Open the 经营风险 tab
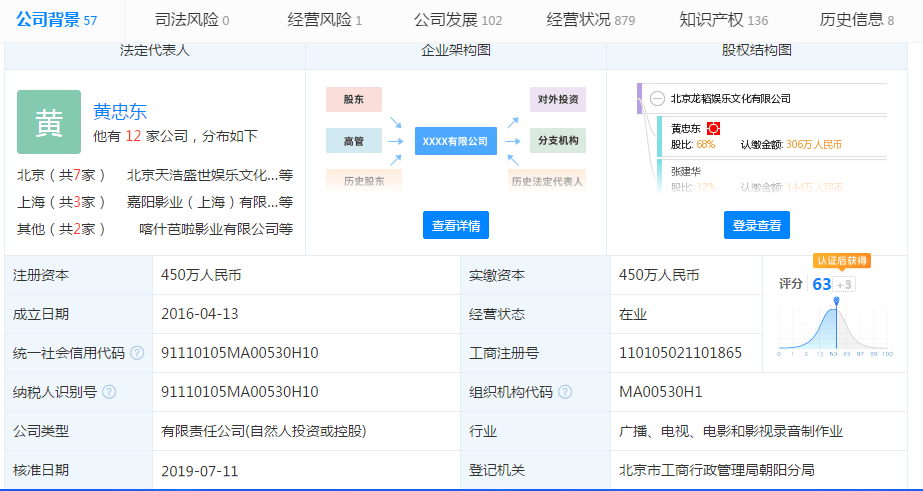923x491 pixels. (x=324, y=20)
